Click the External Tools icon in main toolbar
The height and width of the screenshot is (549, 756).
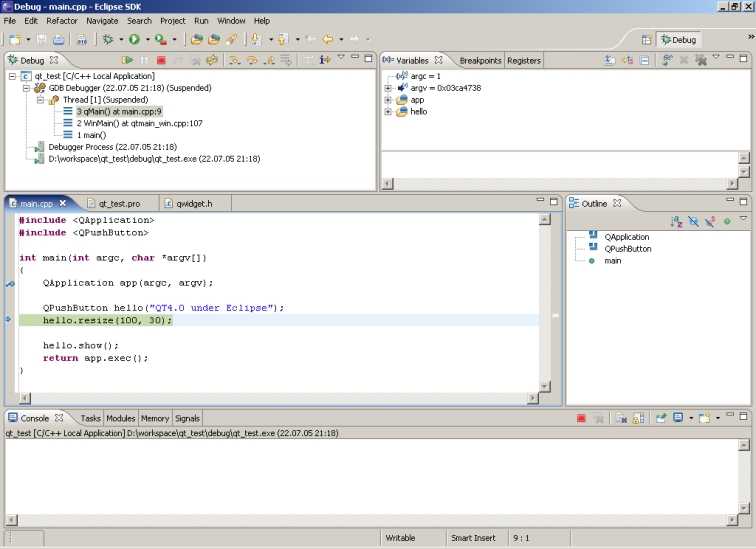click(161, 39)
